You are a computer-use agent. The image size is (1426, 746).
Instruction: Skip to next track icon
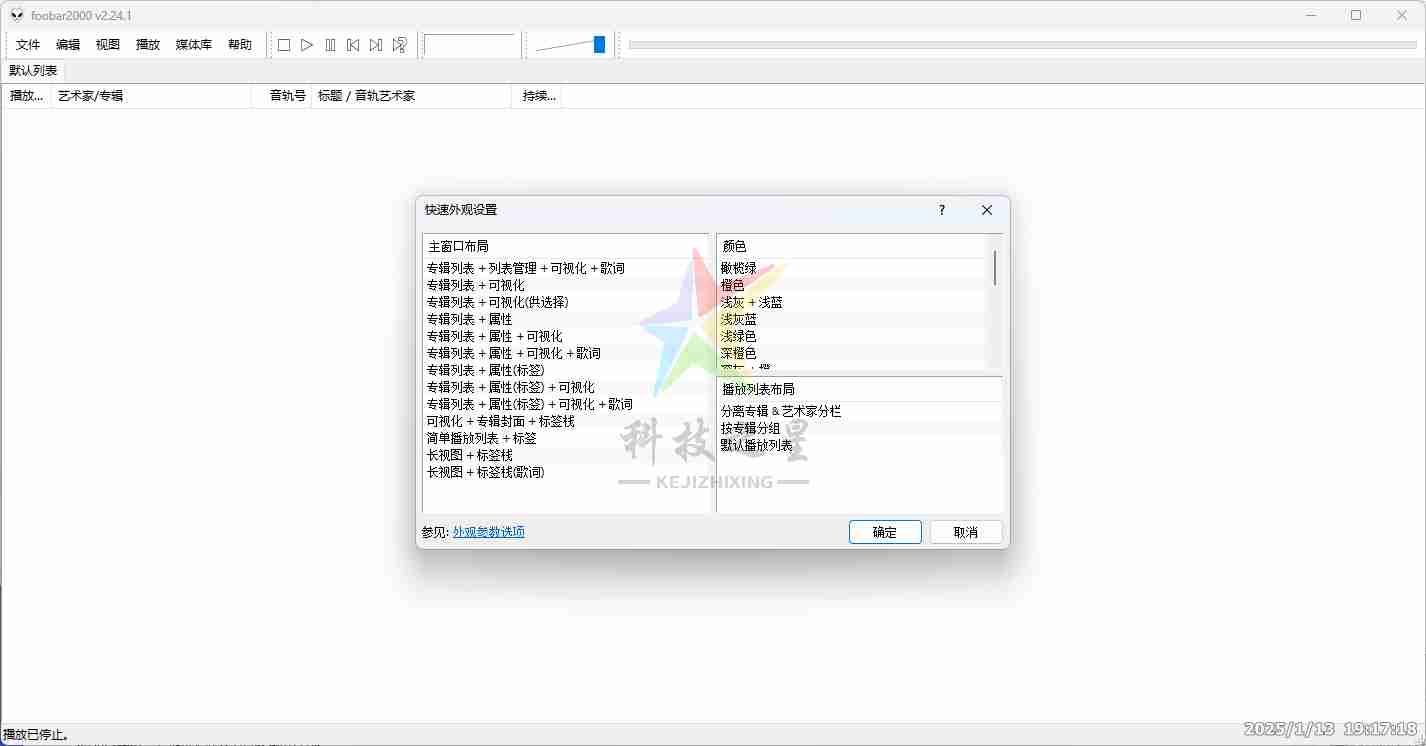tap(376, 45)
